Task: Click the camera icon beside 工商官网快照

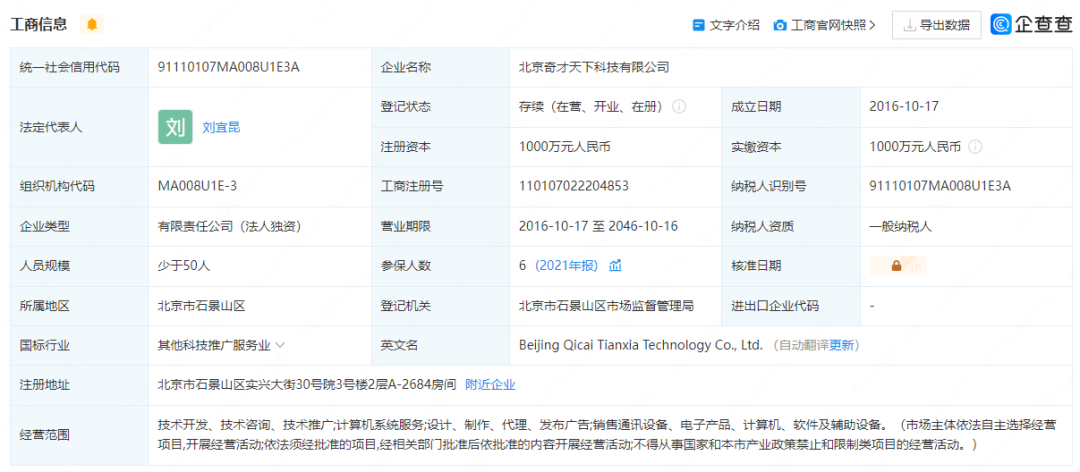Action: coord(780,25)
